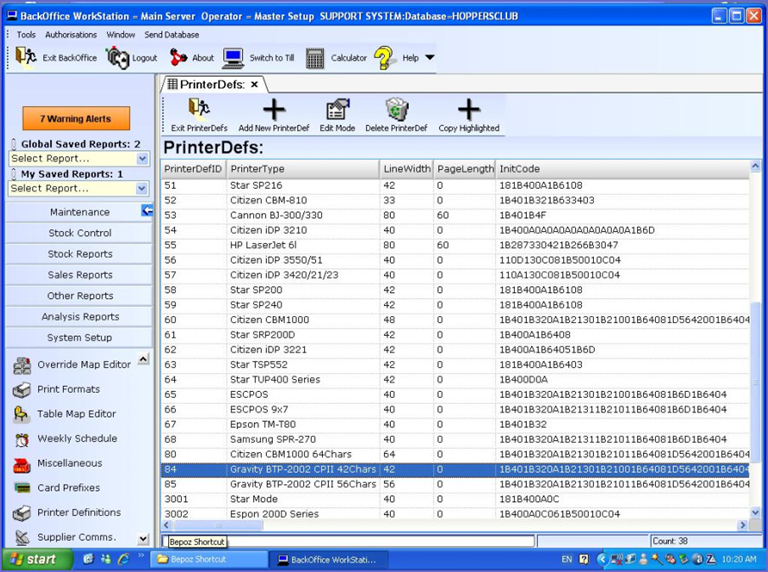Open Printer Definitions in the sidebar

click(x=79, y=513)
